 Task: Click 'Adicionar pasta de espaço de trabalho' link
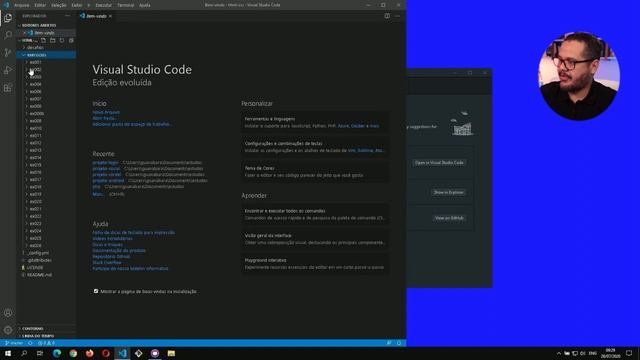click(132, 124)
